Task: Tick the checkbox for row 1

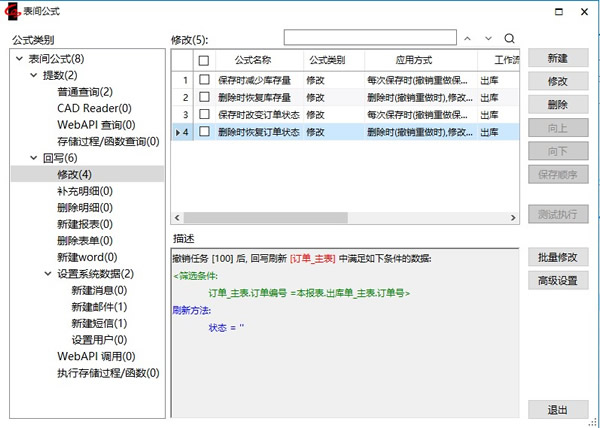Action: (204, 80)
